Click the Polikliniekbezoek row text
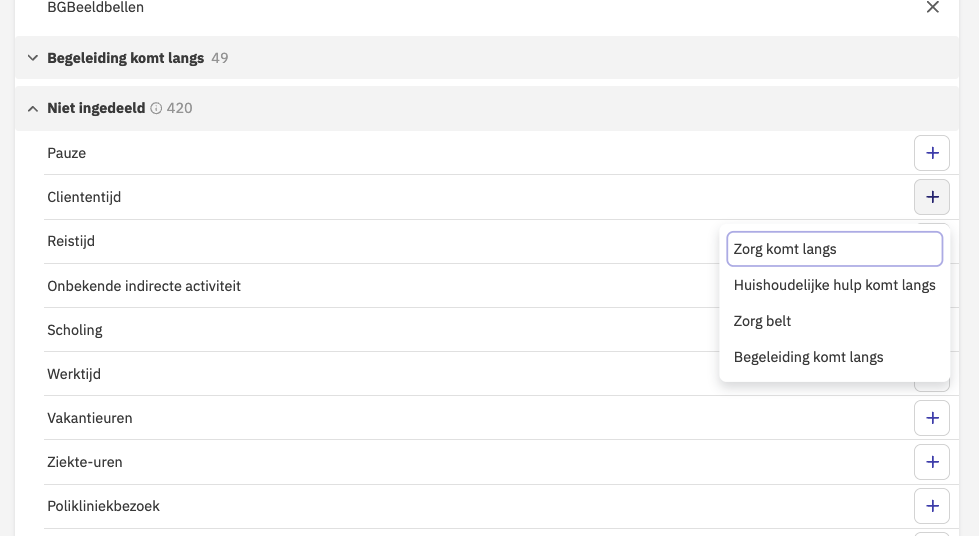Screen dimensions: 979x536 click(104, 506)
